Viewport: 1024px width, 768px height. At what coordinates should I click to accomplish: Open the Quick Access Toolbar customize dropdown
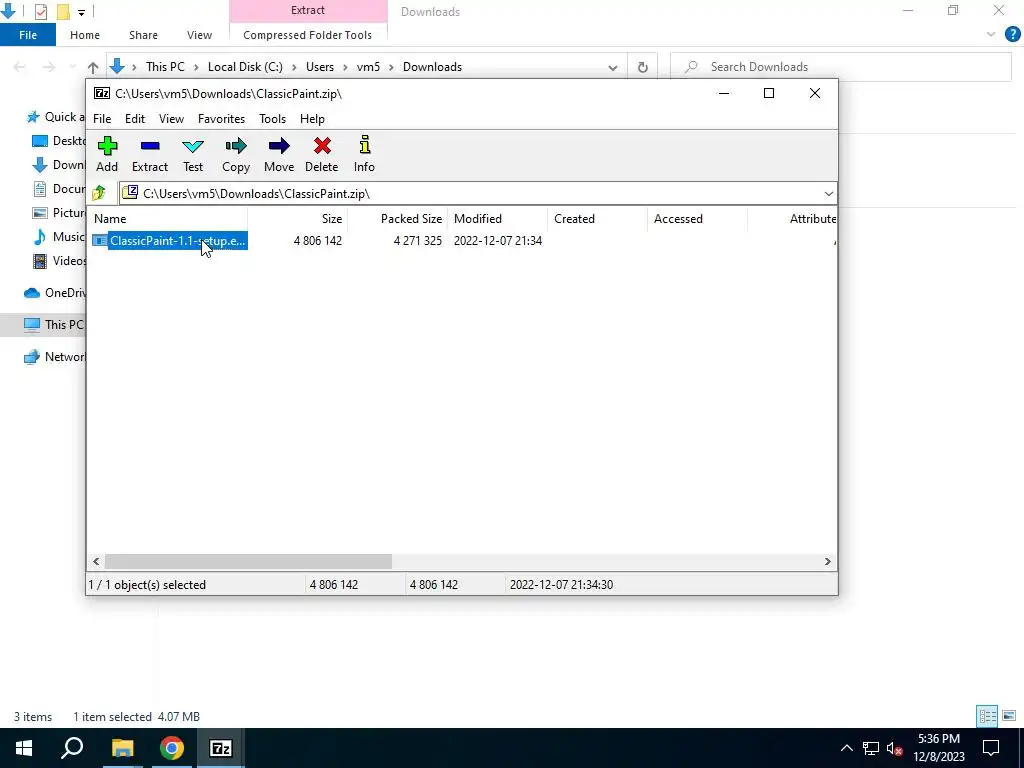coord(81,12)
